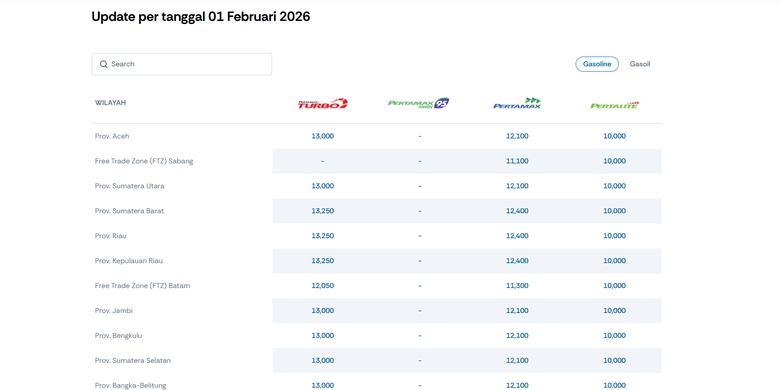Viewport: 780px width, 390px height.
Task: Click Turbo price 13,000 for Prov. Bengkulu
Action: coord(323,335)
